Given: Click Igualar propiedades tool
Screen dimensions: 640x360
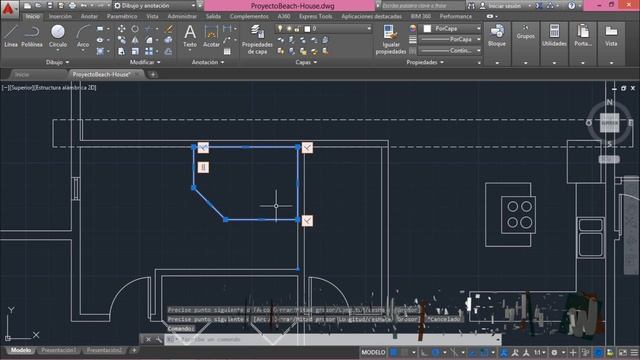Looking at the screenshot, I should (391, 39).
